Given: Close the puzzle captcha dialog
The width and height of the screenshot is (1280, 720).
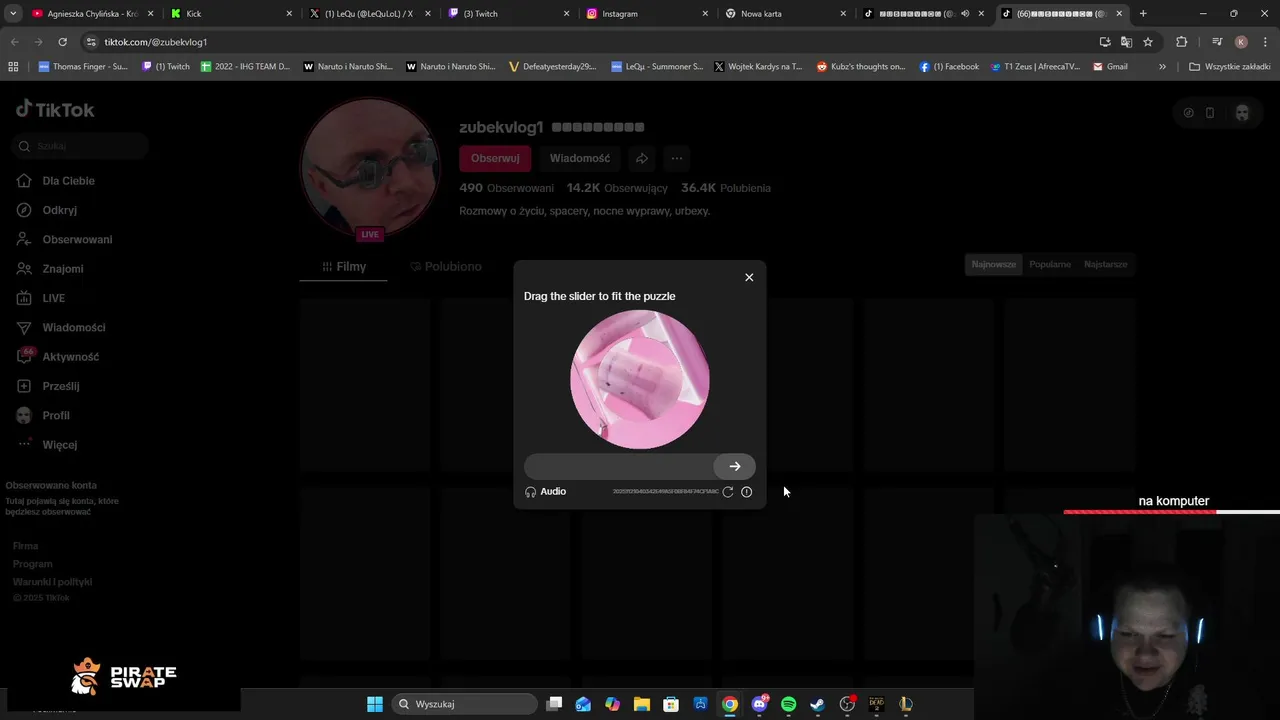Looking at the screenshot, I should click(x=749, y=277).
